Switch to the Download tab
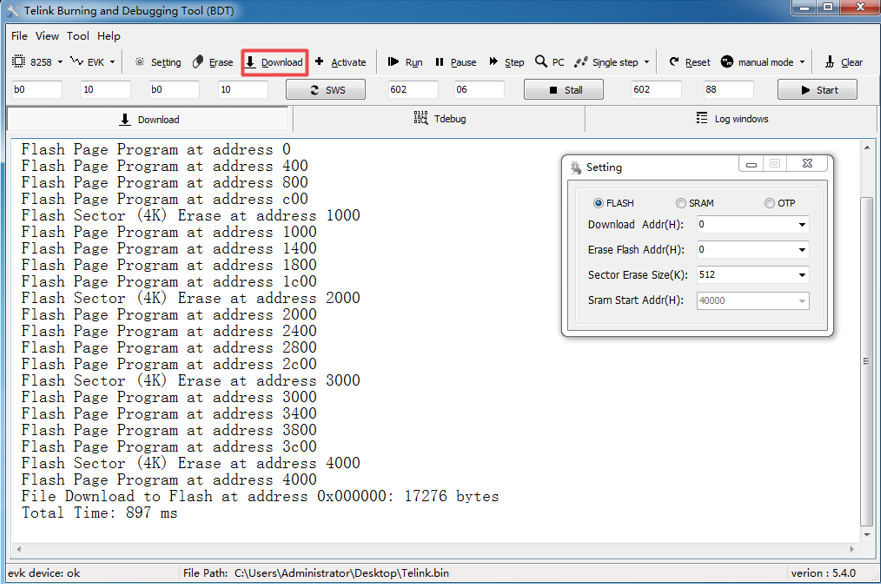This screenshot has width=881, height=584. [x=149, y=119]
